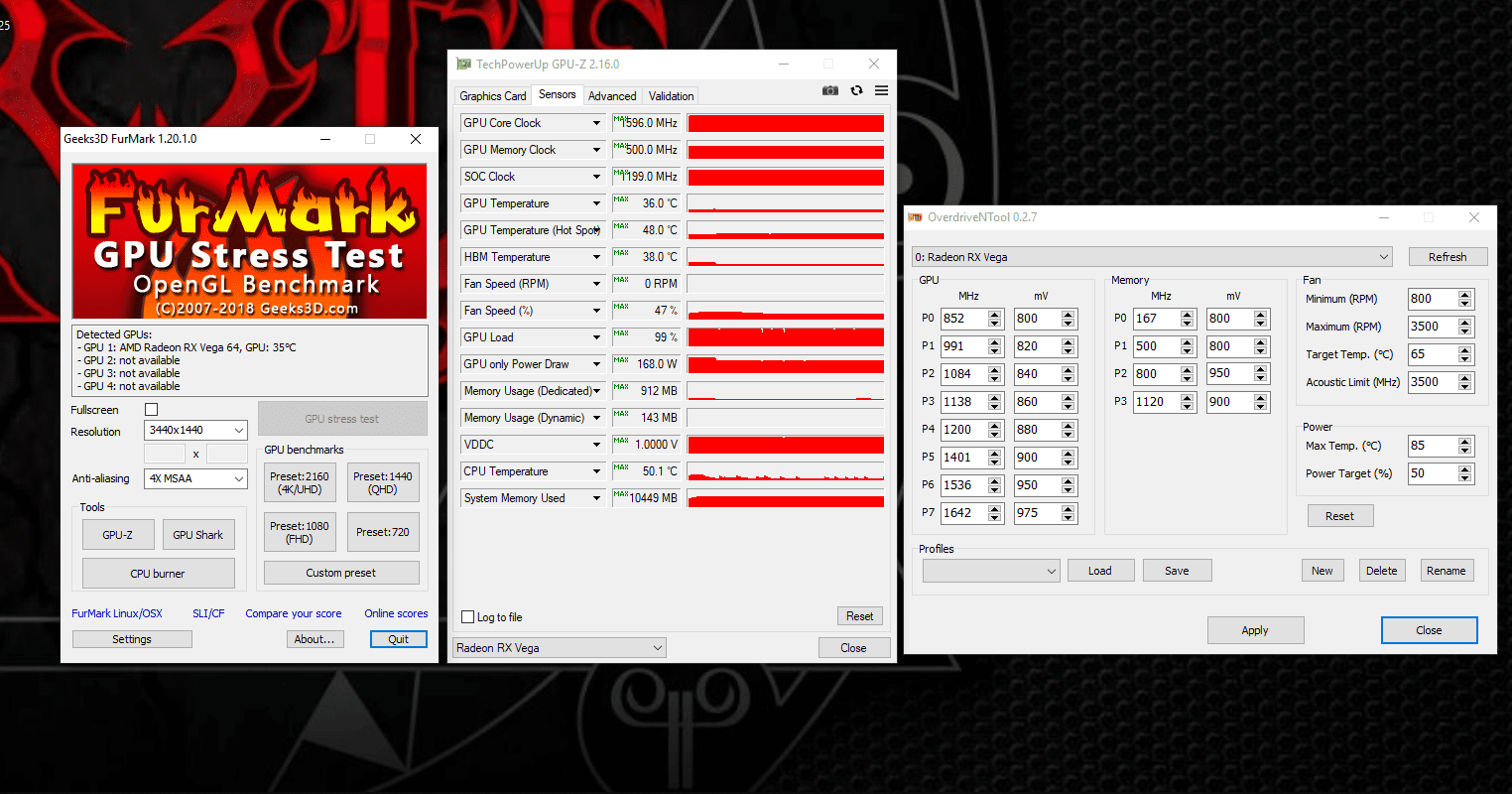Switch to Graphics Card tab
The image size is (1512, 794).
[492, 96]
